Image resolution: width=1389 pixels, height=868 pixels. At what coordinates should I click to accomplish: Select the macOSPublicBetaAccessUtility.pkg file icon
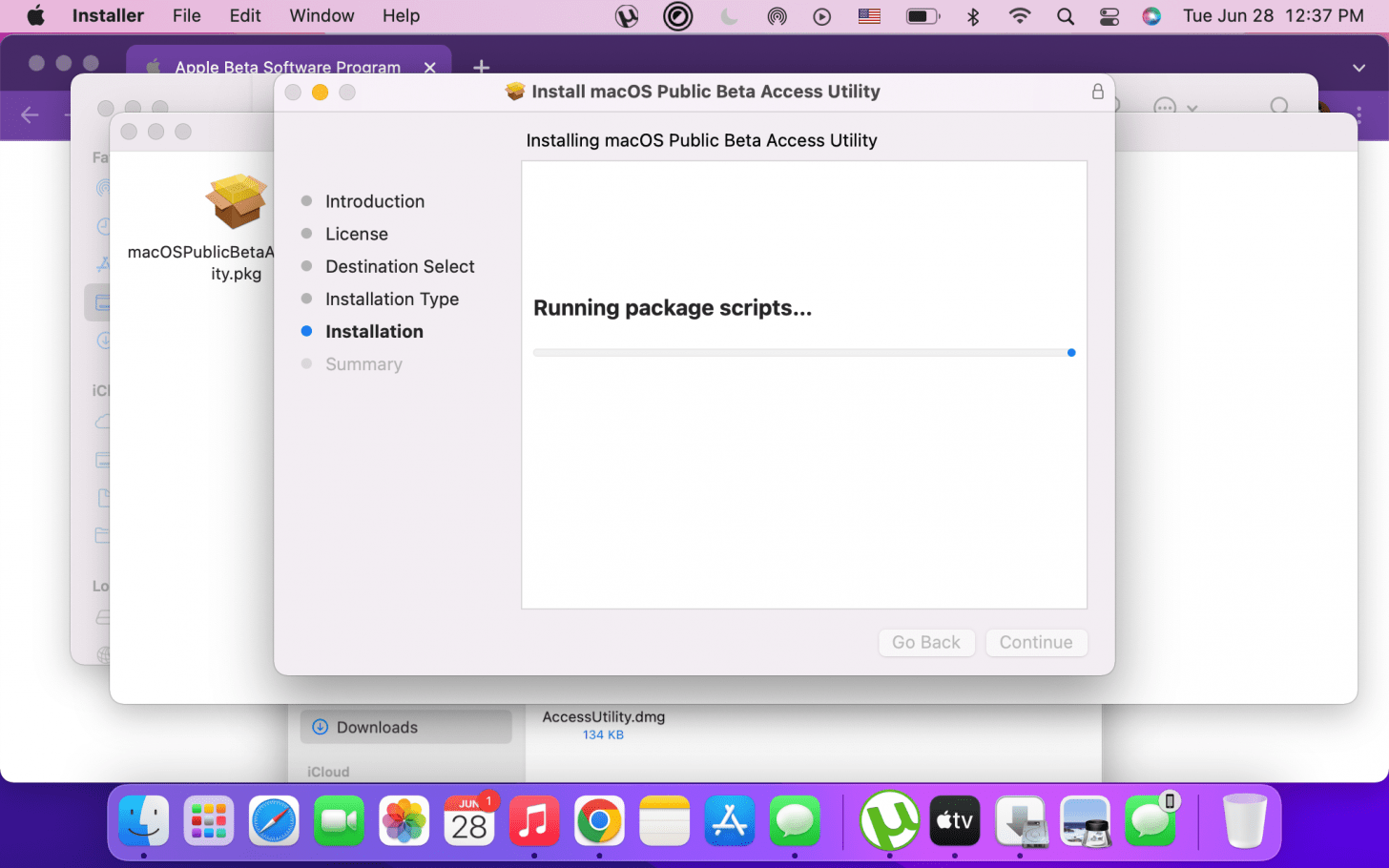point(236,200)
